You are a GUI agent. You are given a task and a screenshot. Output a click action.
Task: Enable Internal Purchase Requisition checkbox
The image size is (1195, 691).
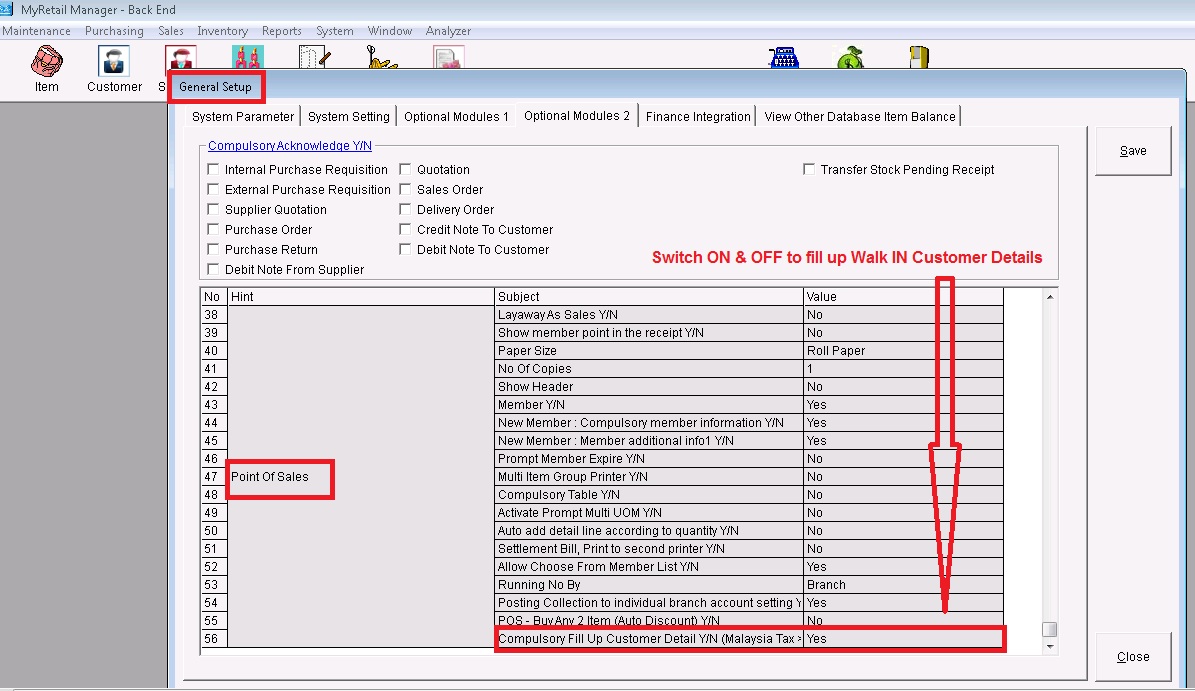pyautogui.click(x=213, y=170)
